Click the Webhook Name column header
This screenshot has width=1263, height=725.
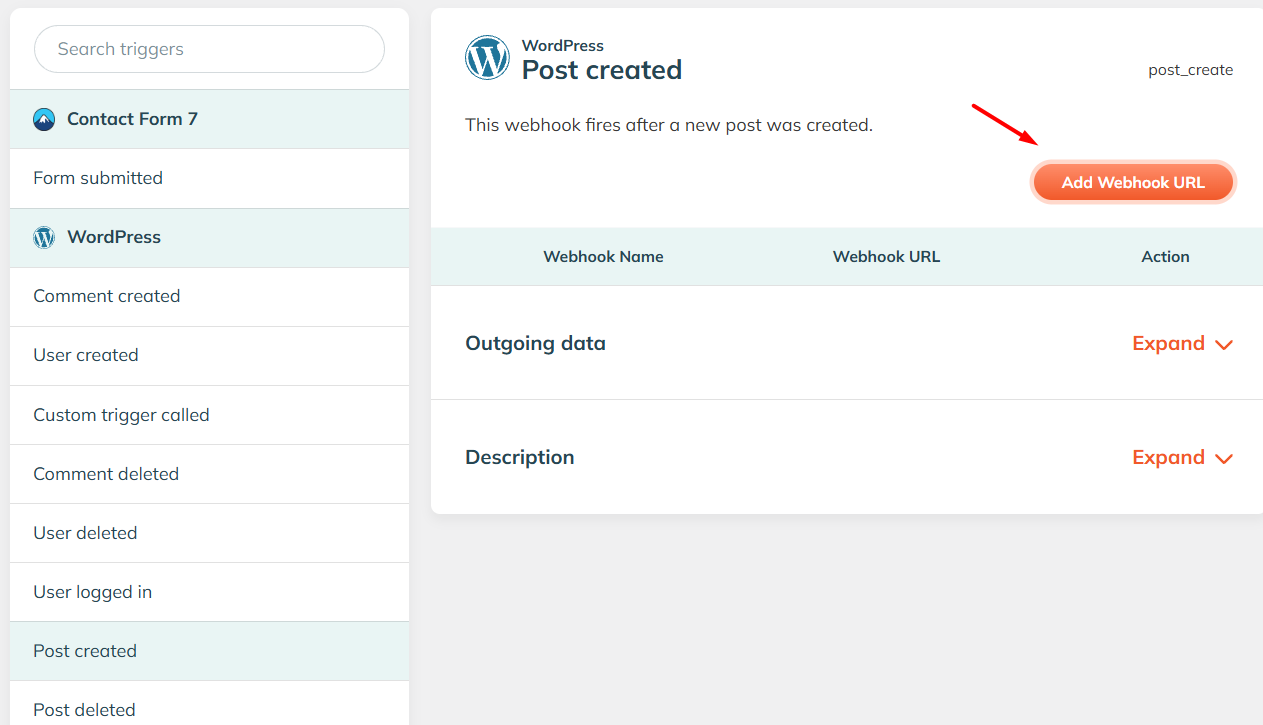click(603, 256)
